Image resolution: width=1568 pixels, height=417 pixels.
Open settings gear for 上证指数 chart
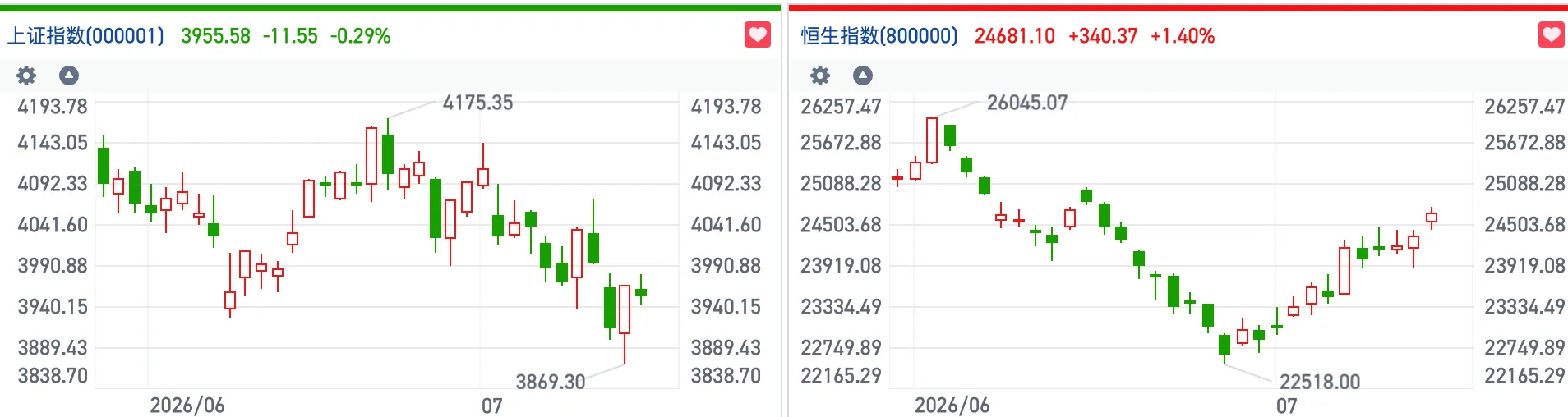point(26,76)
